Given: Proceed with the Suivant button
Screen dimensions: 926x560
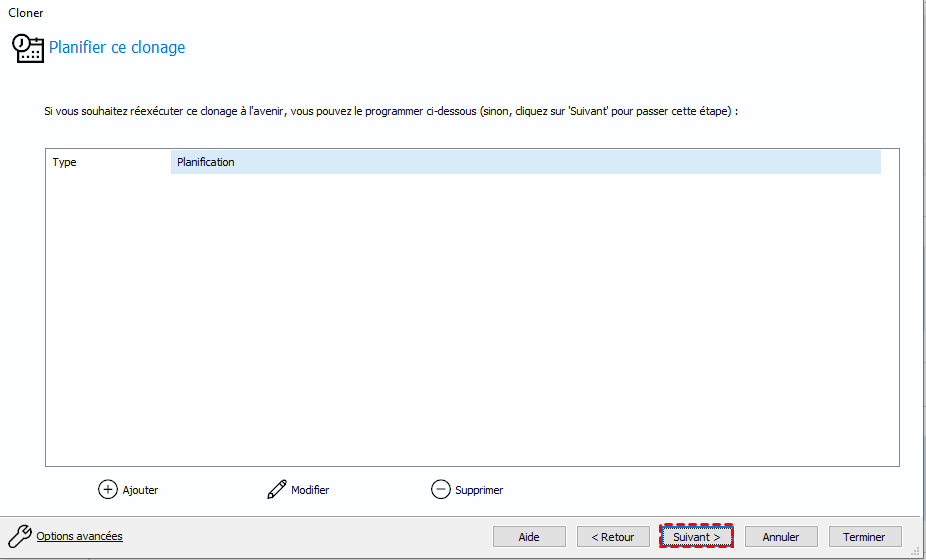Looking at the screenshot, I should (x=696, y=537).
